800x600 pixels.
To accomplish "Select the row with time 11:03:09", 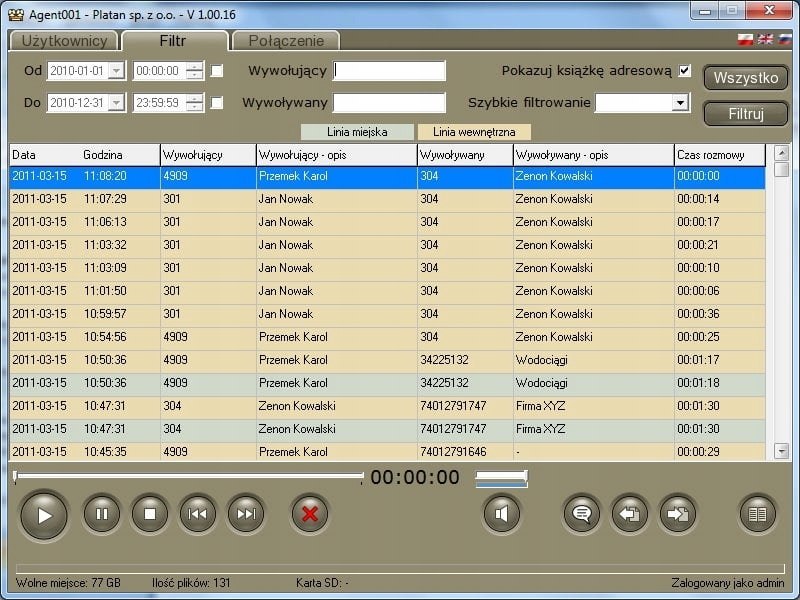I will 387,268.
